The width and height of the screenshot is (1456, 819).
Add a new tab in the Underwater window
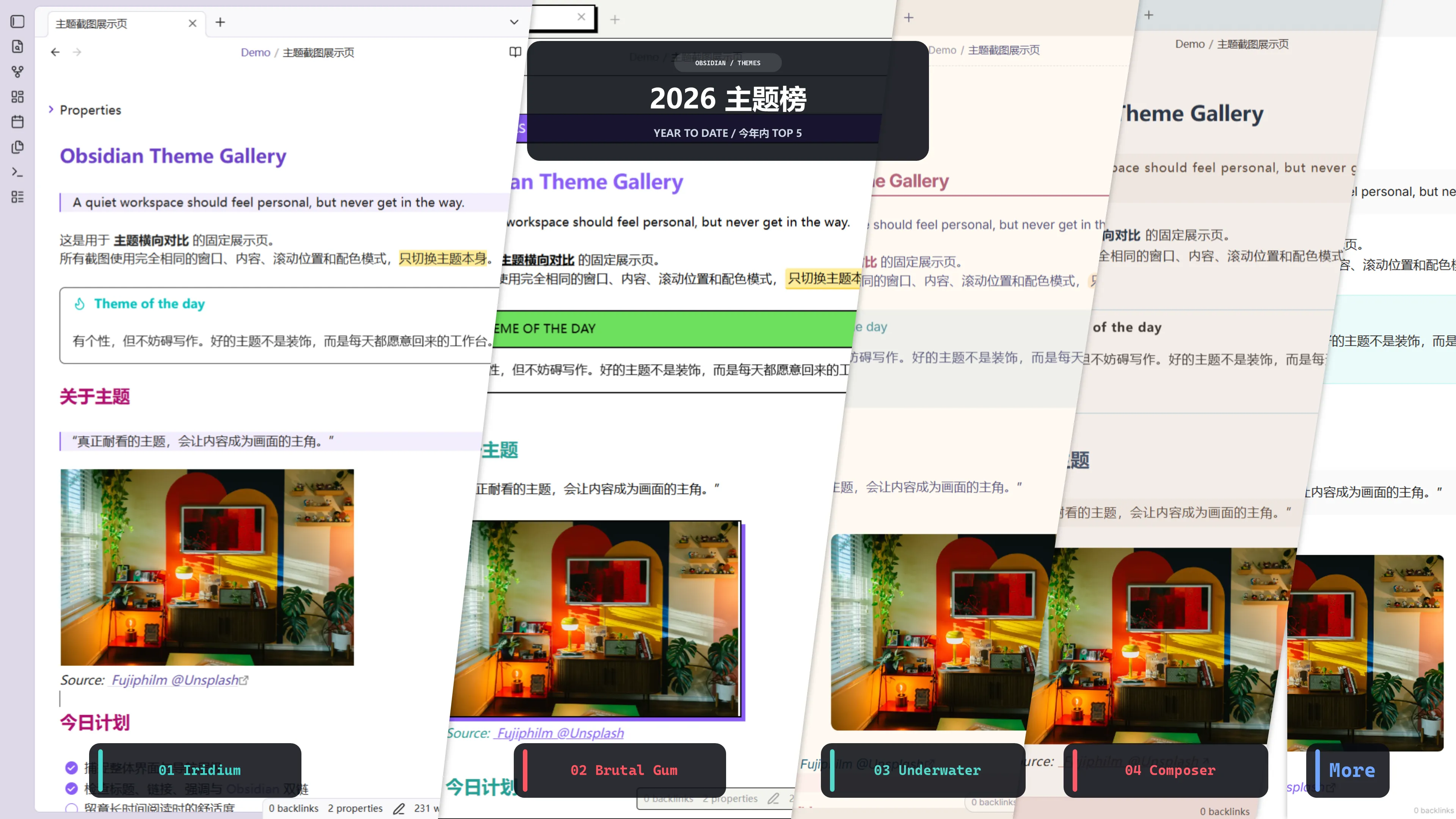[909, 17]
